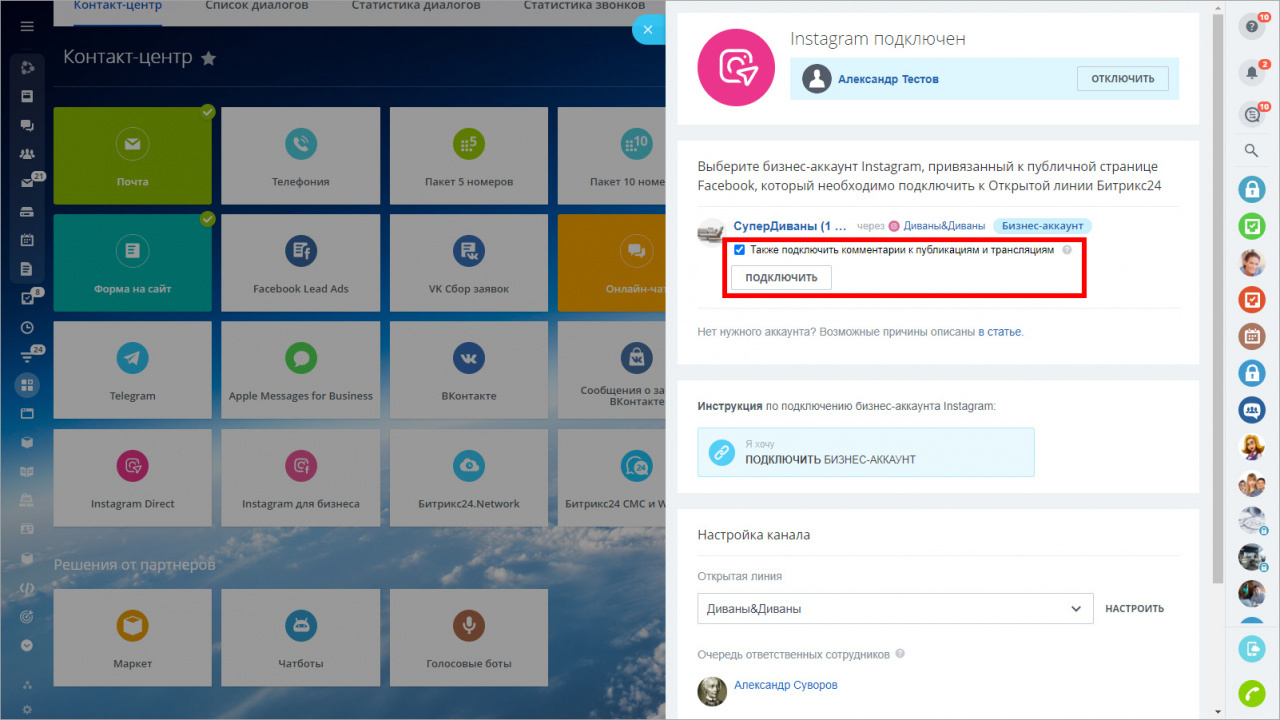Open the help question-mark icon at top right
This screenshot has width=1280, height=720.
coord(1251,27)
